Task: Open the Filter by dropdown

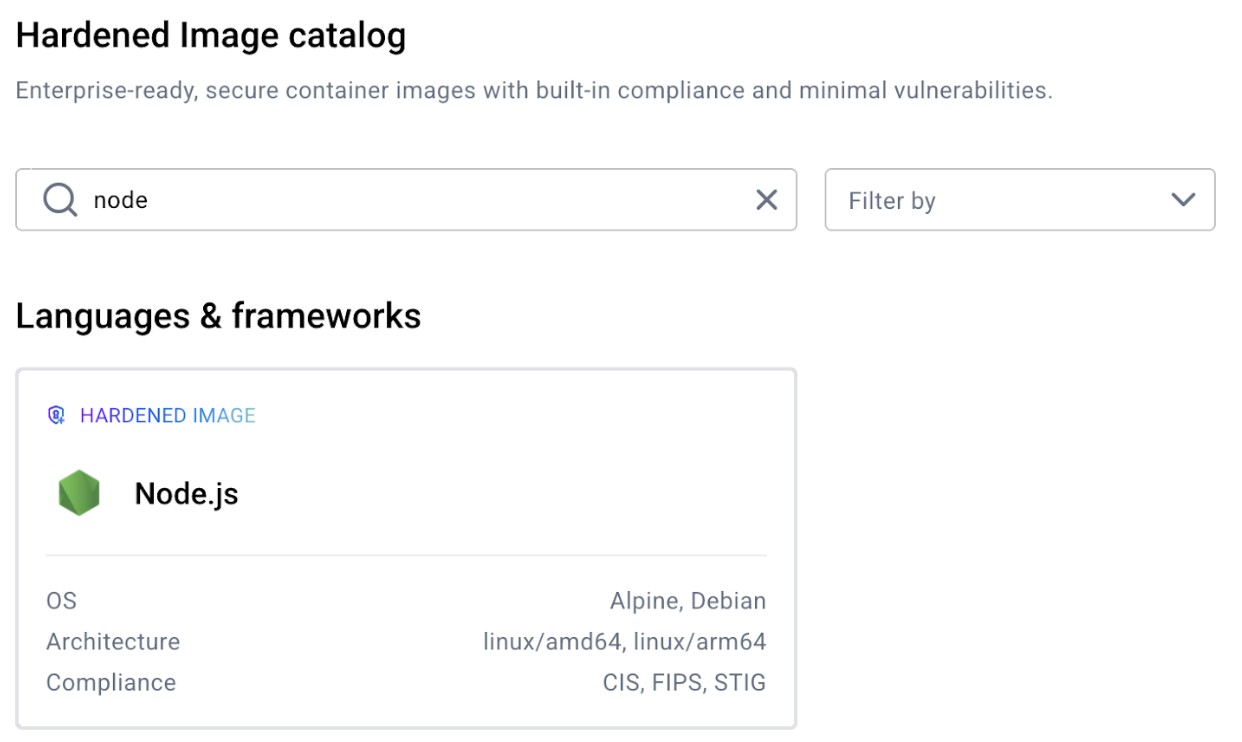Action: click(1018, 200)
